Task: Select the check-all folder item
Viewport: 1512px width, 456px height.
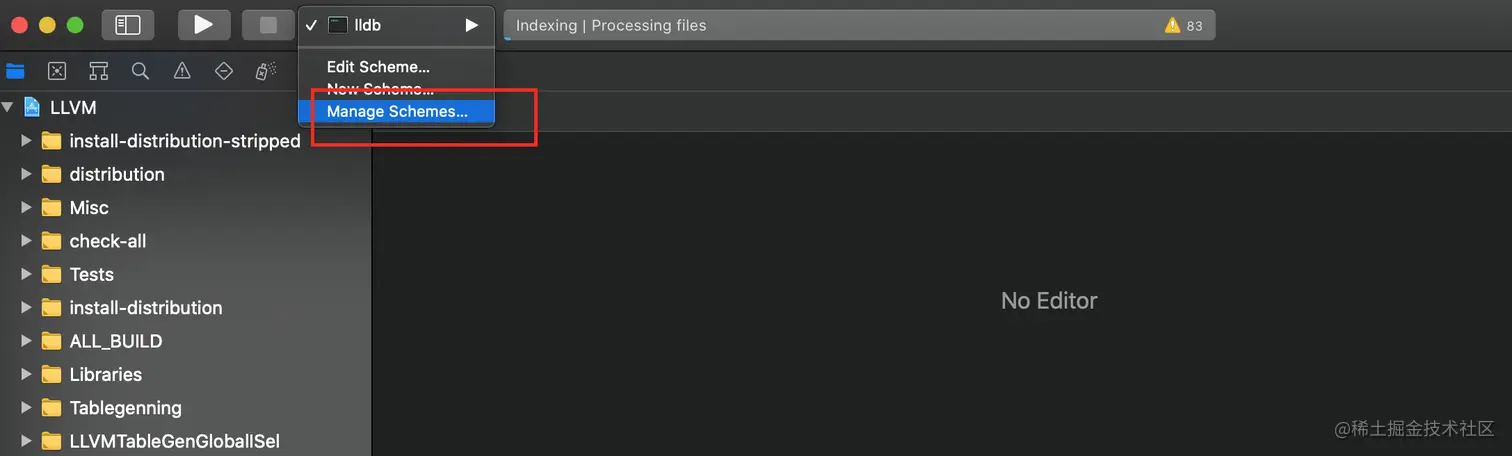Action: [x=108, y=241]
